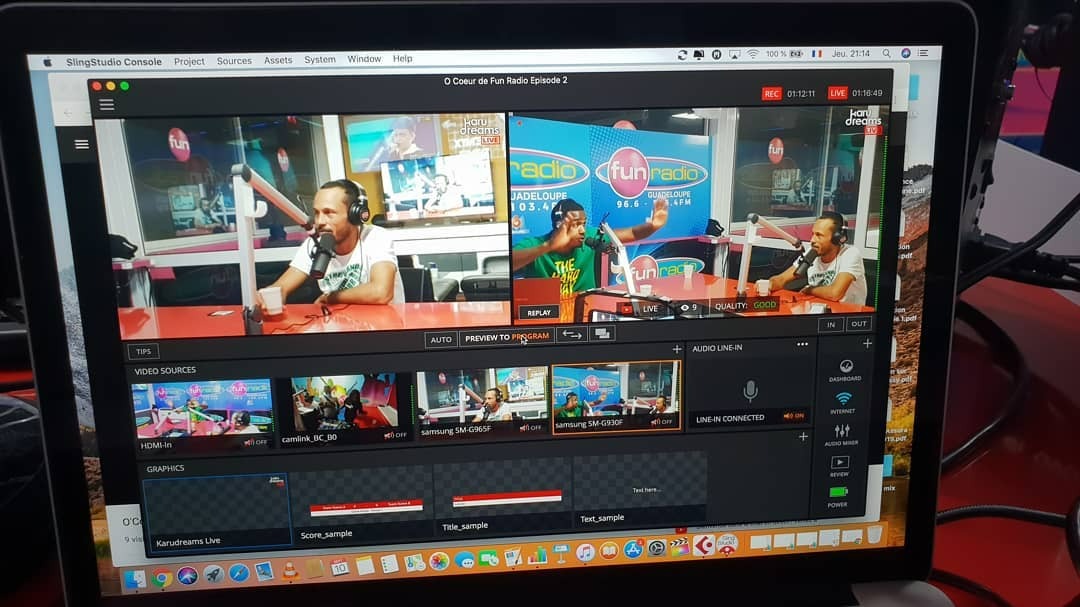Open the Audio Mixer
This screenshot has height=607, width=1080.
tap(841, 430)
